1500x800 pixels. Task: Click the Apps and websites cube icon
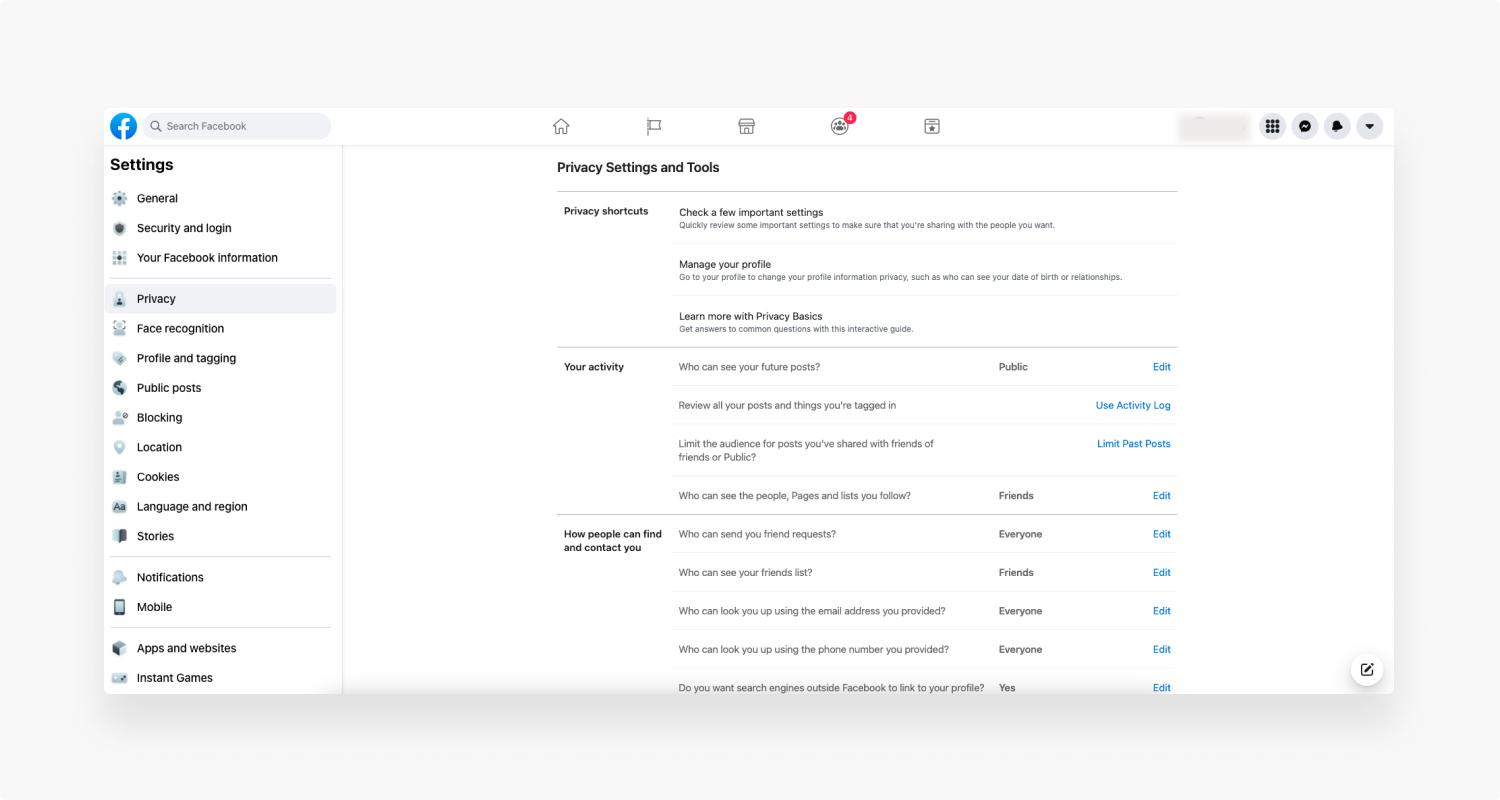tap(120, 648)
